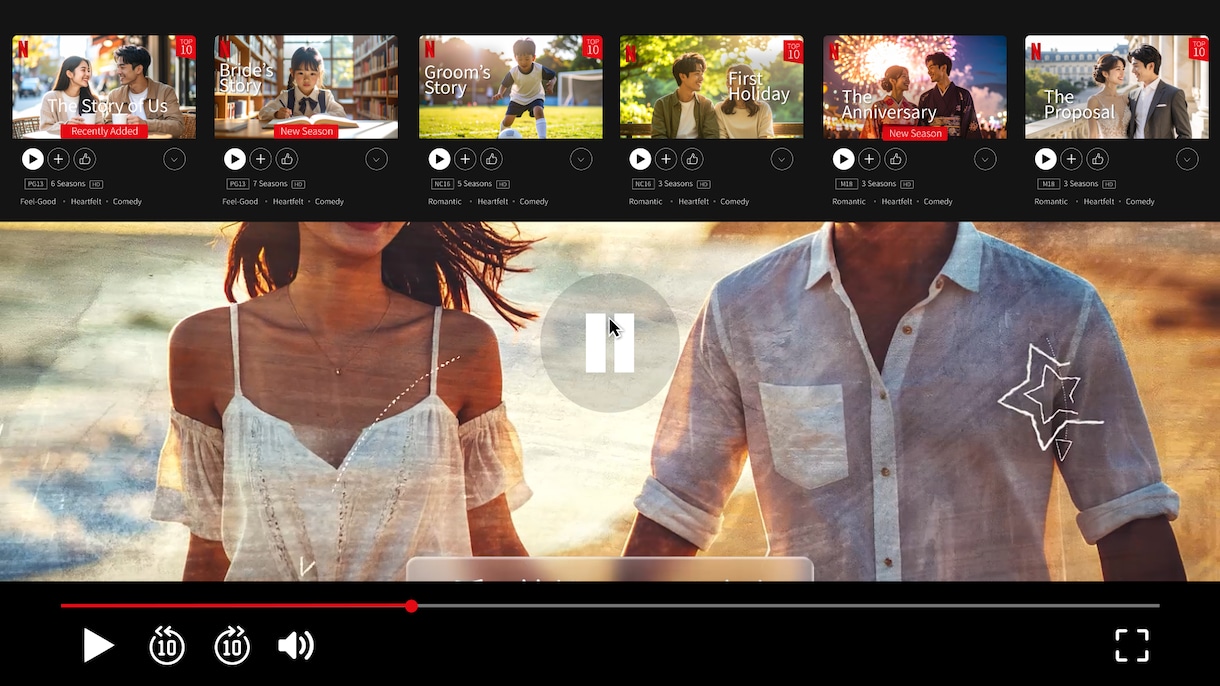
Task: Add Bride's Story to My List
Action: [261, 159]
